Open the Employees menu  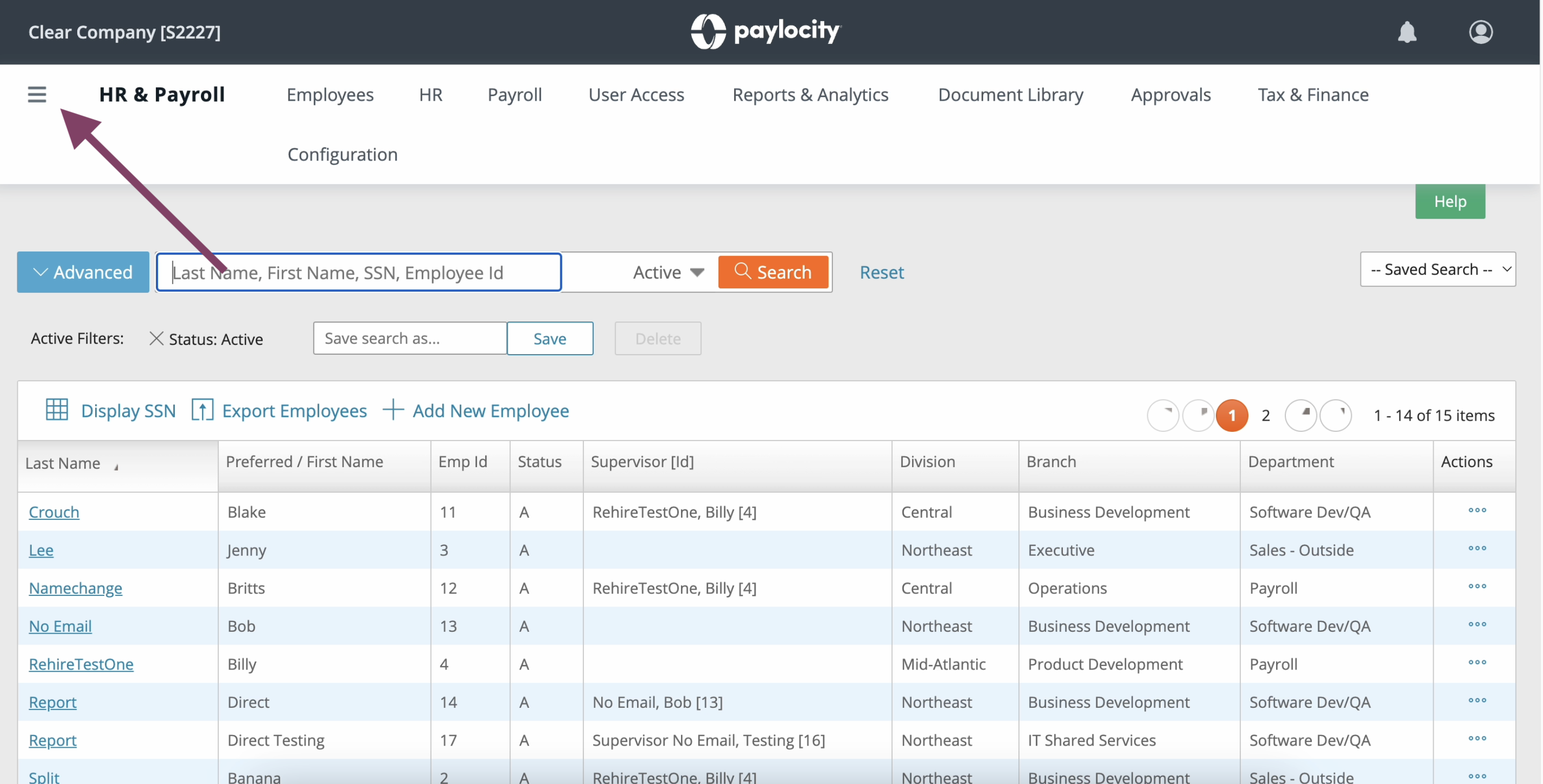point(330,95)
